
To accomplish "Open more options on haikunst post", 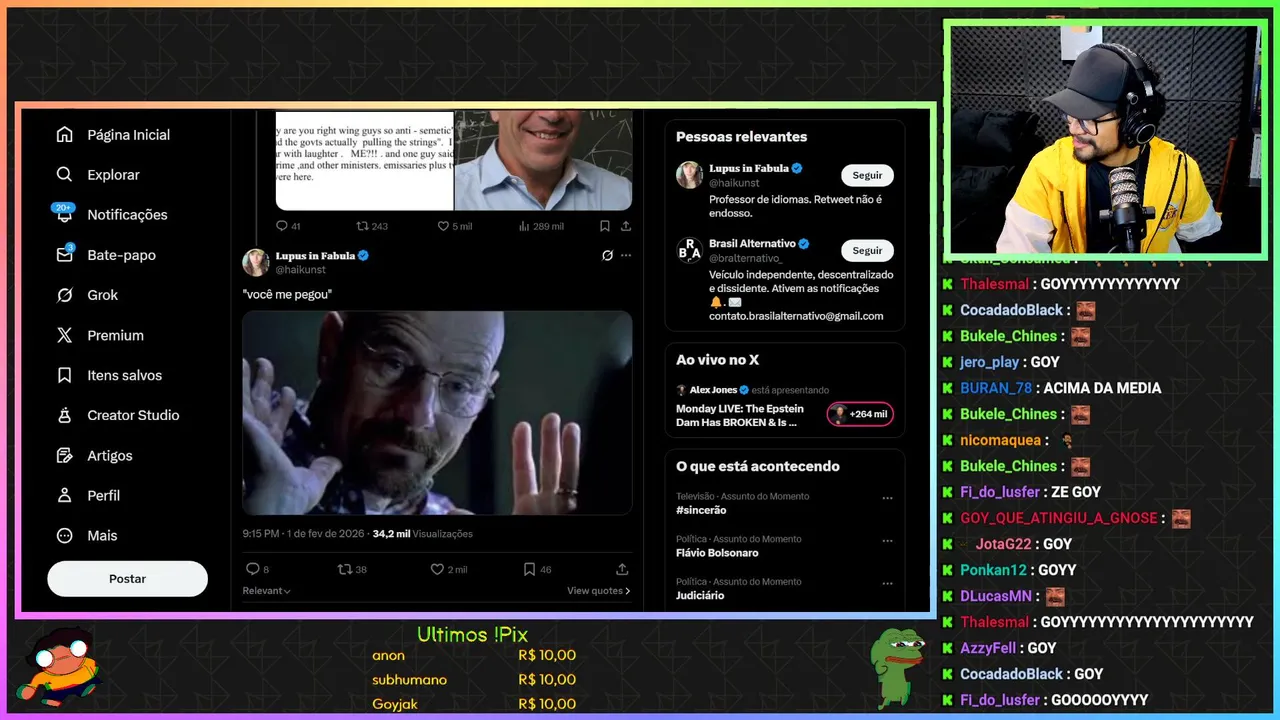I will tap(626, 255).
